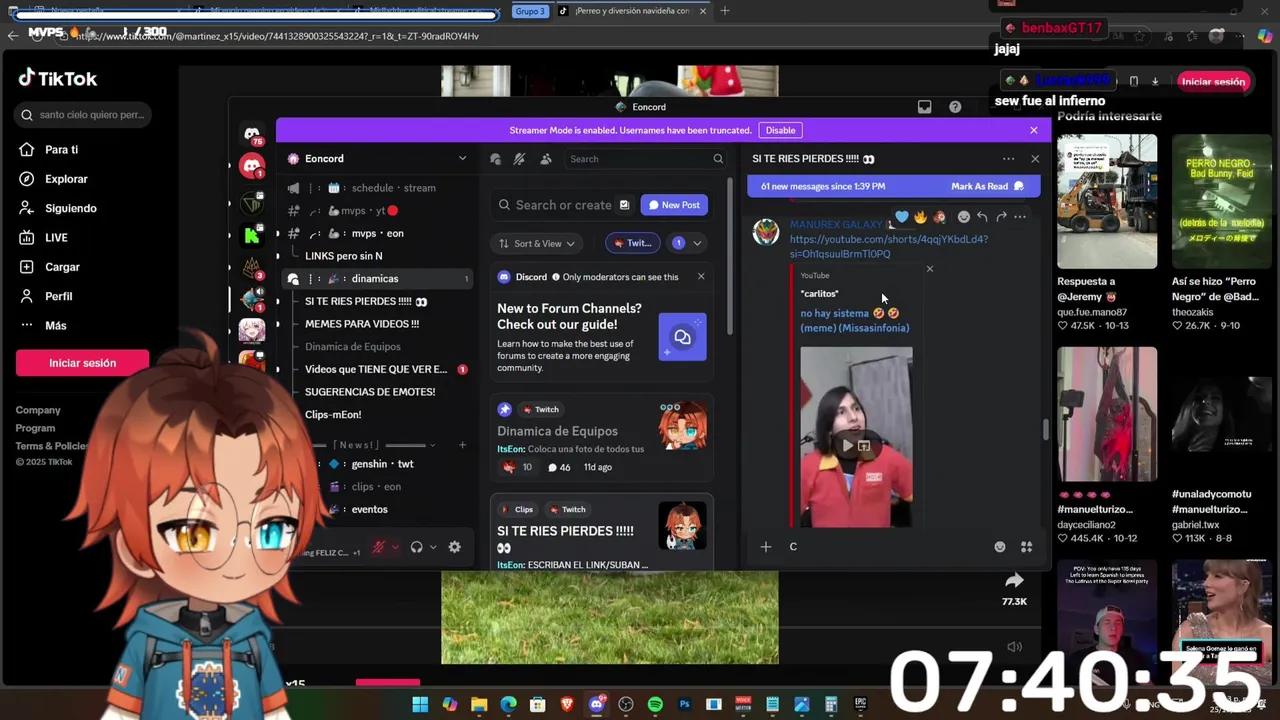The height and width of the screenshot is (720, 1280).
Task: Reply to message using arrow icon
Action: (x=982, y=217)
